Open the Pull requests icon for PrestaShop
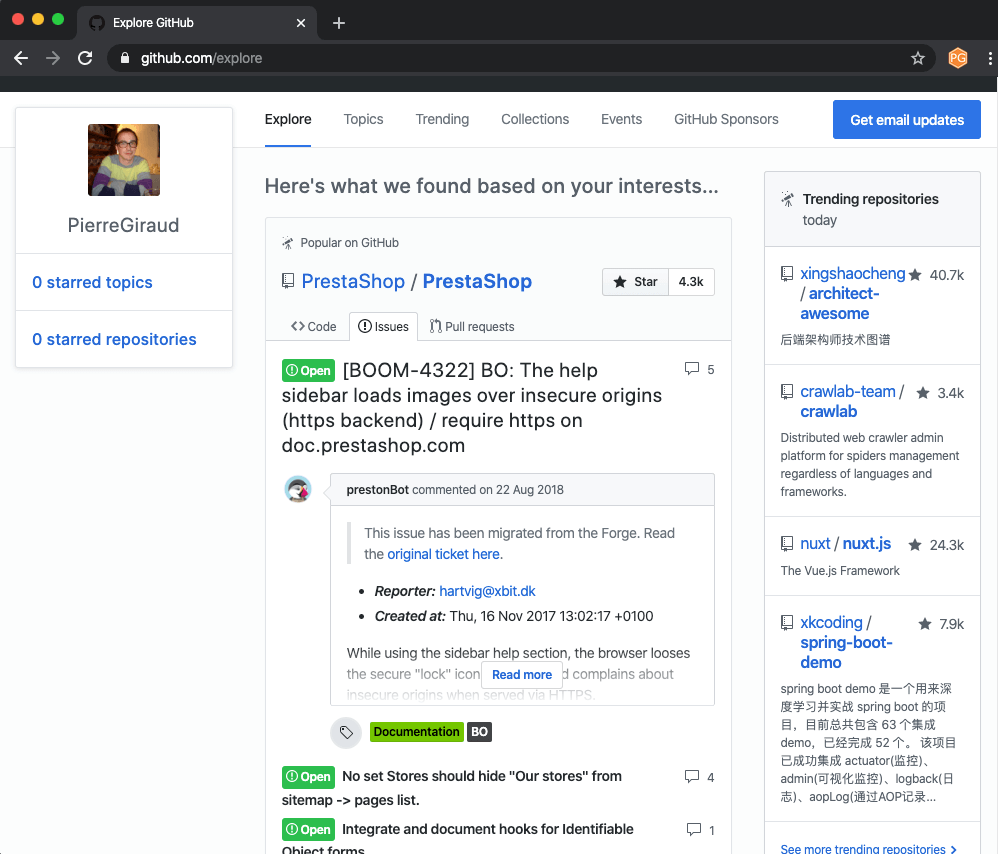998x854 pixels. click(438, 326)
